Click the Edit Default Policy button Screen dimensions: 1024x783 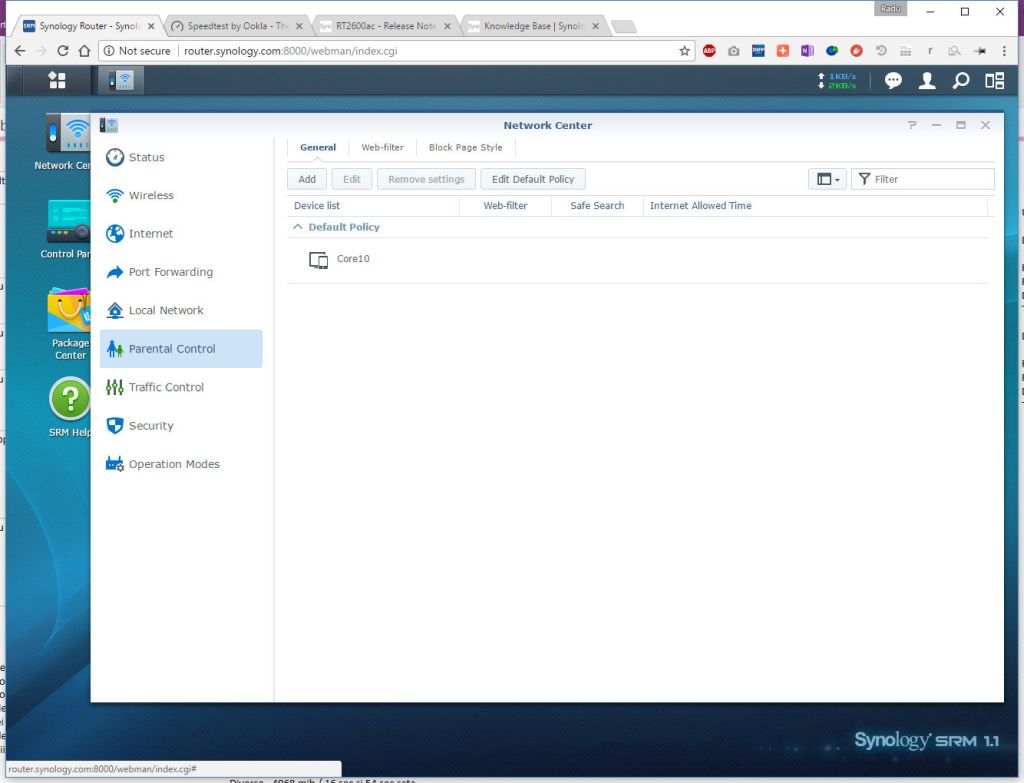click(x=532, y=179)
